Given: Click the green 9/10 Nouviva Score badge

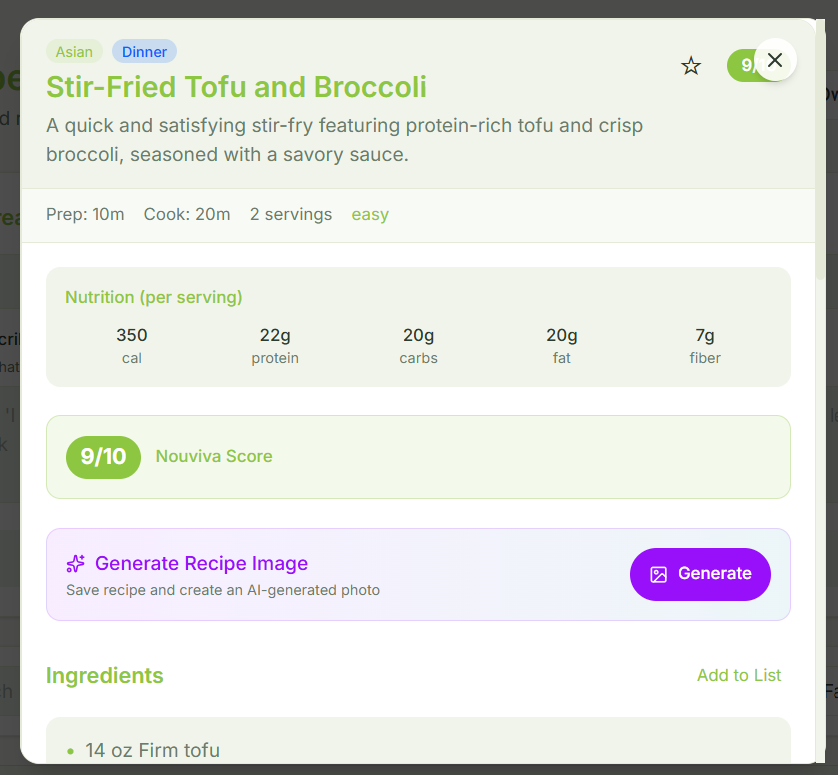Looking at the screenshot, I should coord(103,457).
